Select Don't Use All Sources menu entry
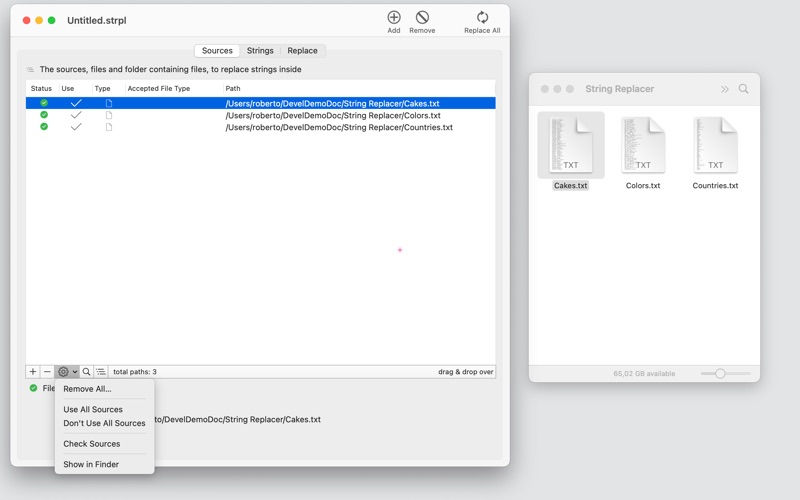 click(104, 423)
